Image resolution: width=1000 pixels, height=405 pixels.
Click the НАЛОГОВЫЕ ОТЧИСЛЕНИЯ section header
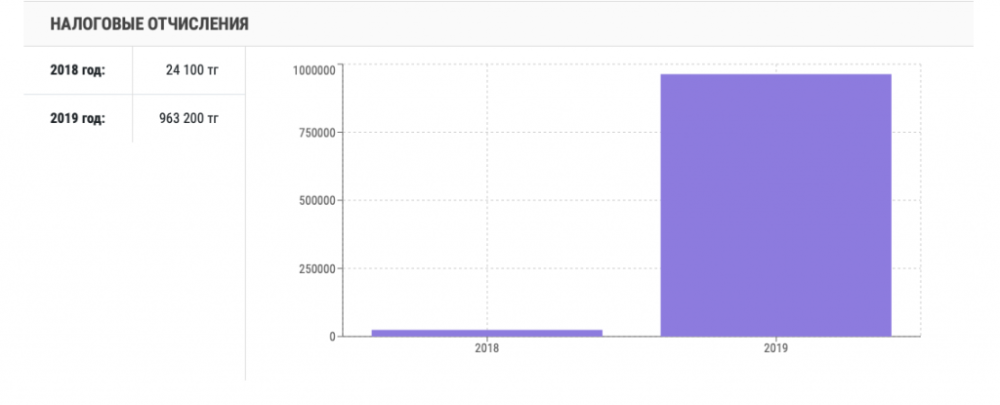149,23
